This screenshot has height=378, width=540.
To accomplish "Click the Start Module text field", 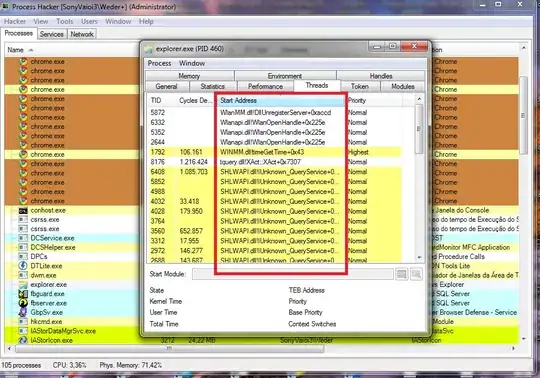I will [293, 274].
